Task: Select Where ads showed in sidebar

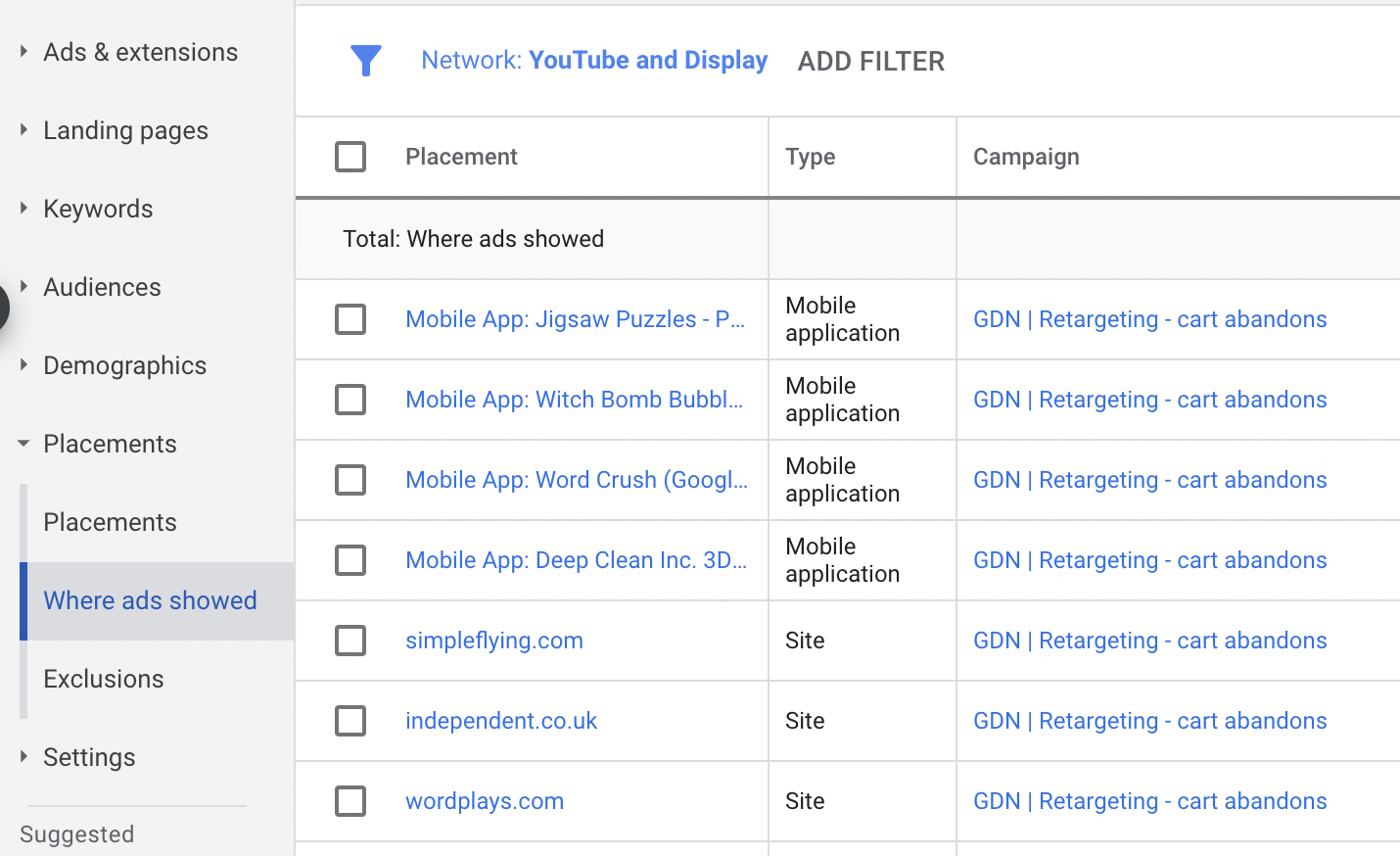Action: tap(150, 600)
